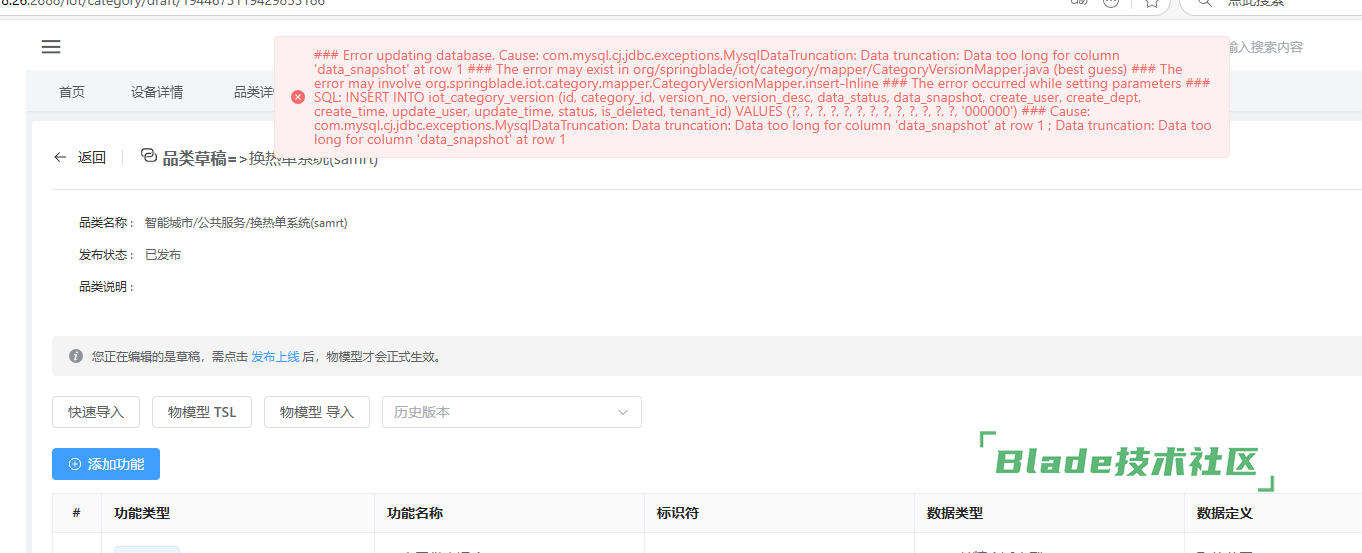Click the back arrow beside 返回
The image size is (1362, 553).
61,157
